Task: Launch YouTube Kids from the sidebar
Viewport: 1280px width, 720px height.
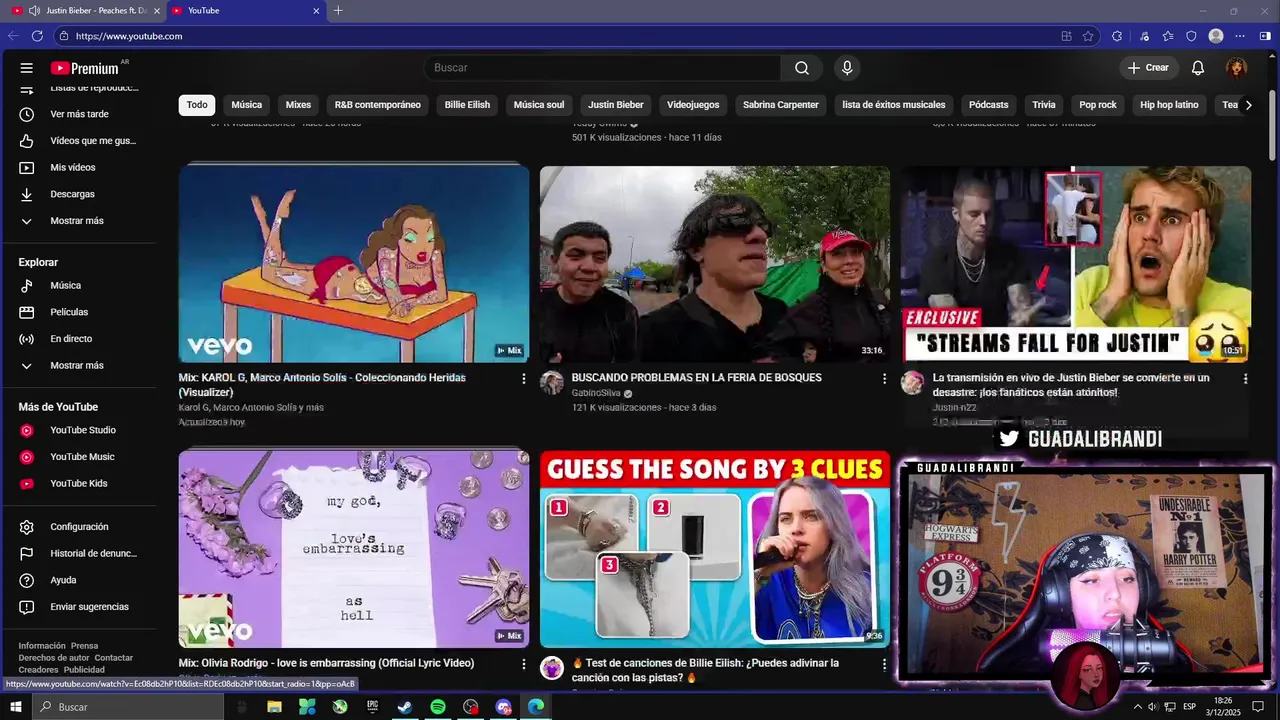Action: point(78,483)
